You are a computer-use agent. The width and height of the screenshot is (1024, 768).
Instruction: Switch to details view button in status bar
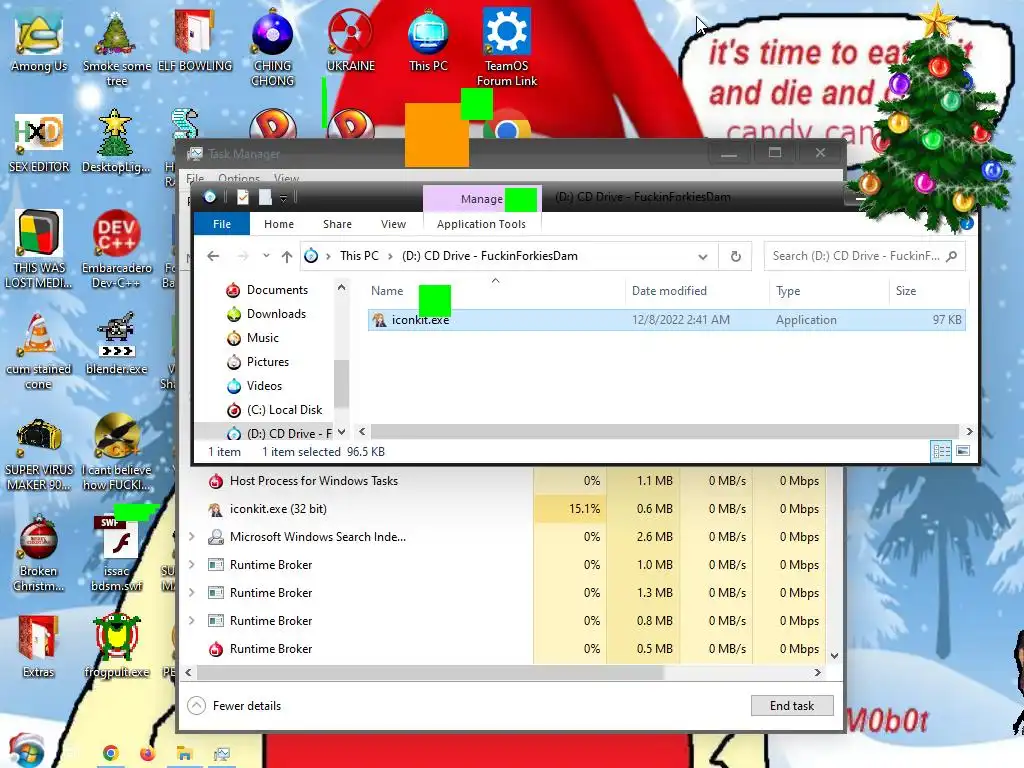point(941,451)
